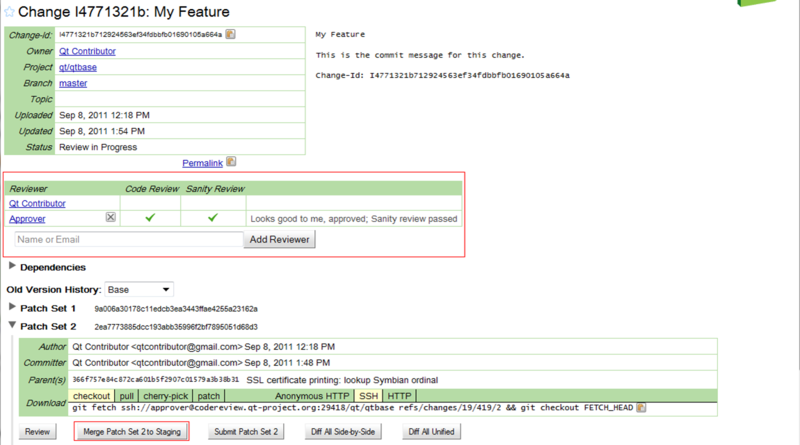The height and width of the screenshot is (445, 800).
Task: Expand Patch Set 1 details
Action: 13,307
